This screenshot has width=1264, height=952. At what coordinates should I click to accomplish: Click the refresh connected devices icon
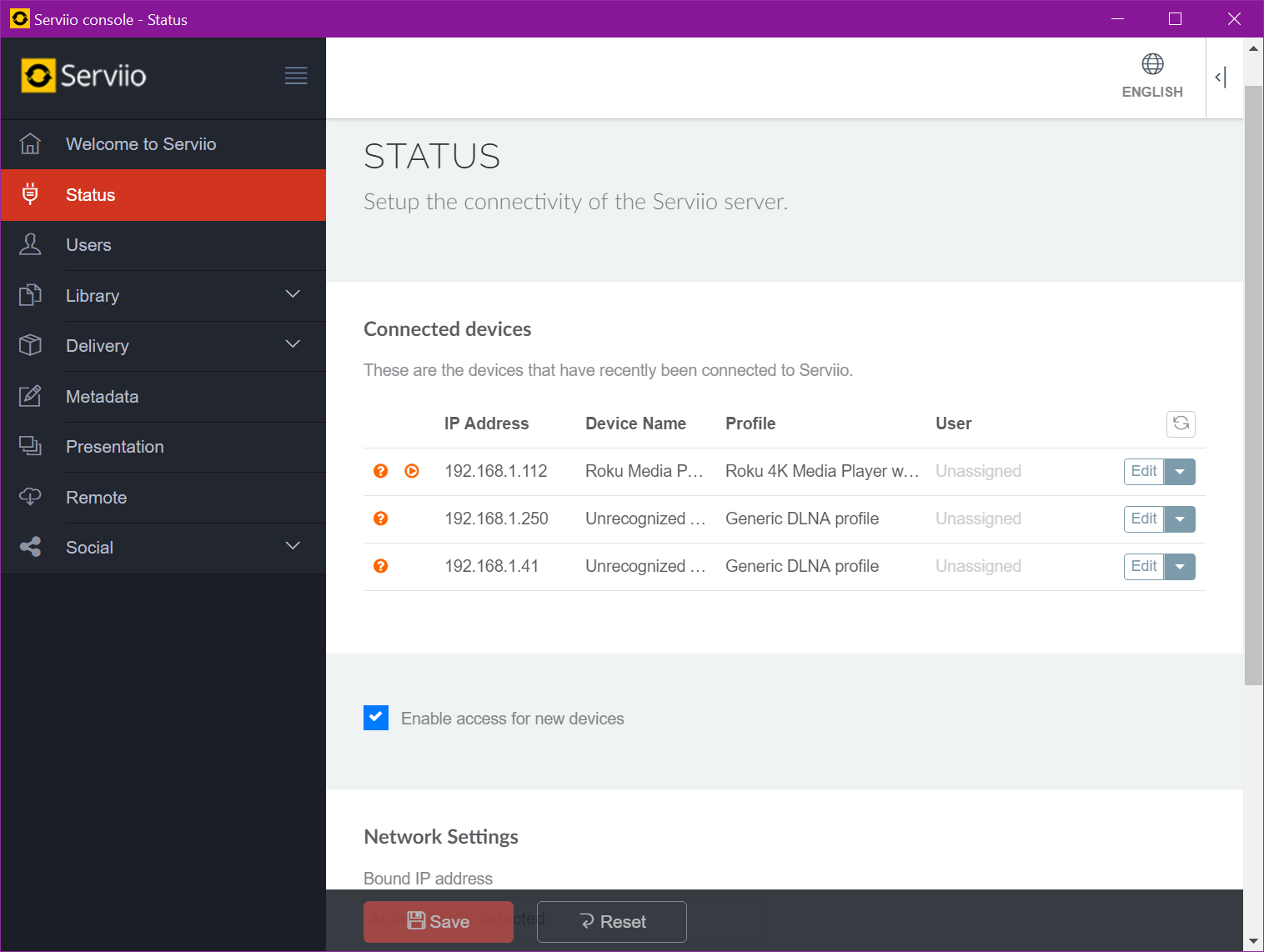click(1181, 423)
